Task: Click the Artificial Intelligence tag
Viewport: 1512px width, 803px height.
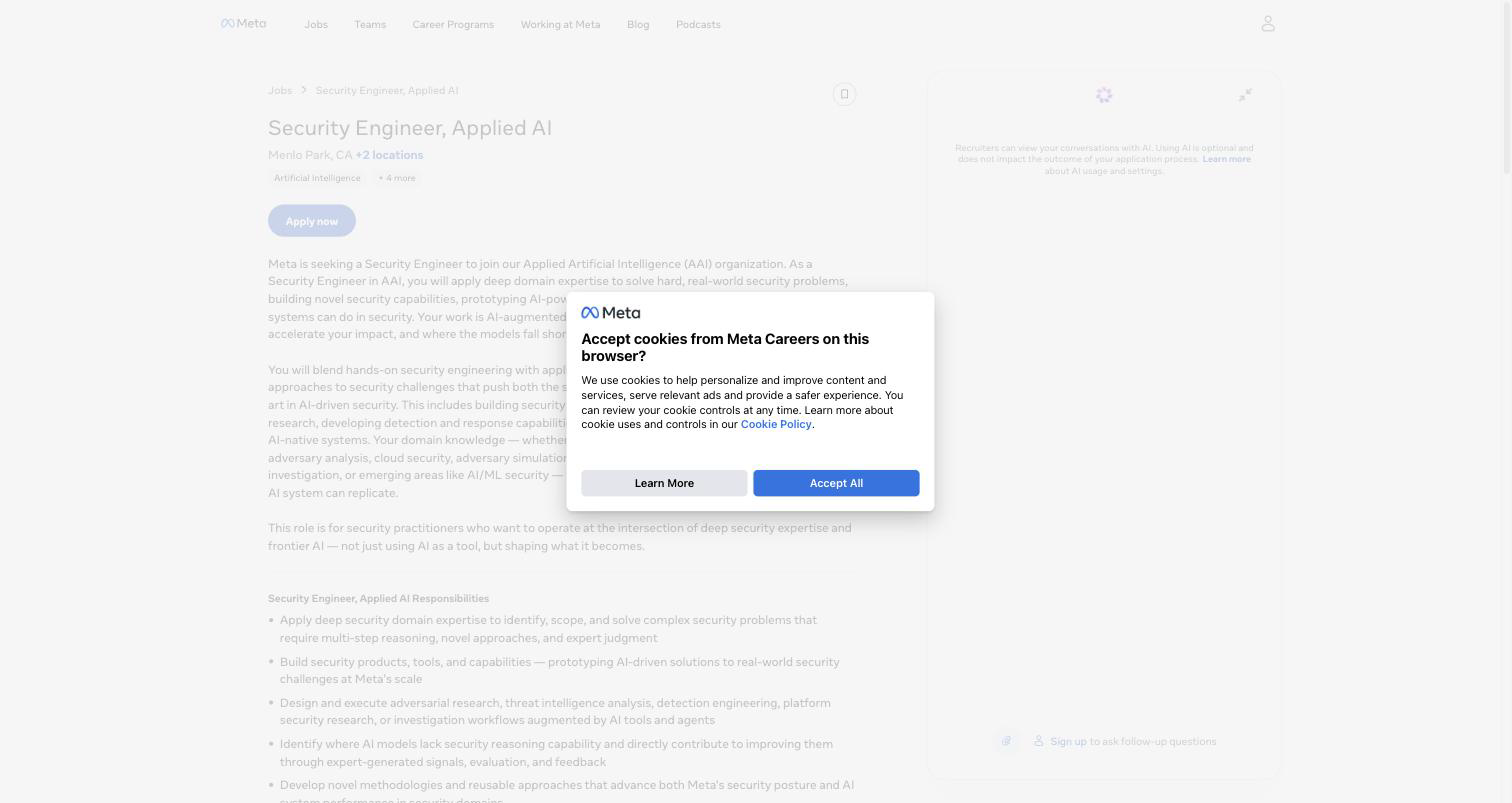Action: 317,178
